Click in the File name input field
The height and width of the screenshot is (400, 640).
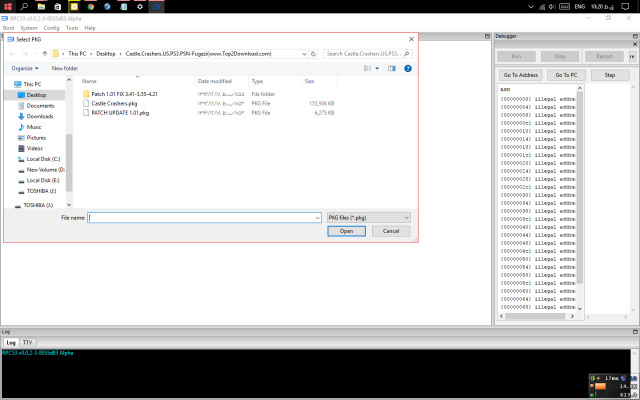click(200, 217)
